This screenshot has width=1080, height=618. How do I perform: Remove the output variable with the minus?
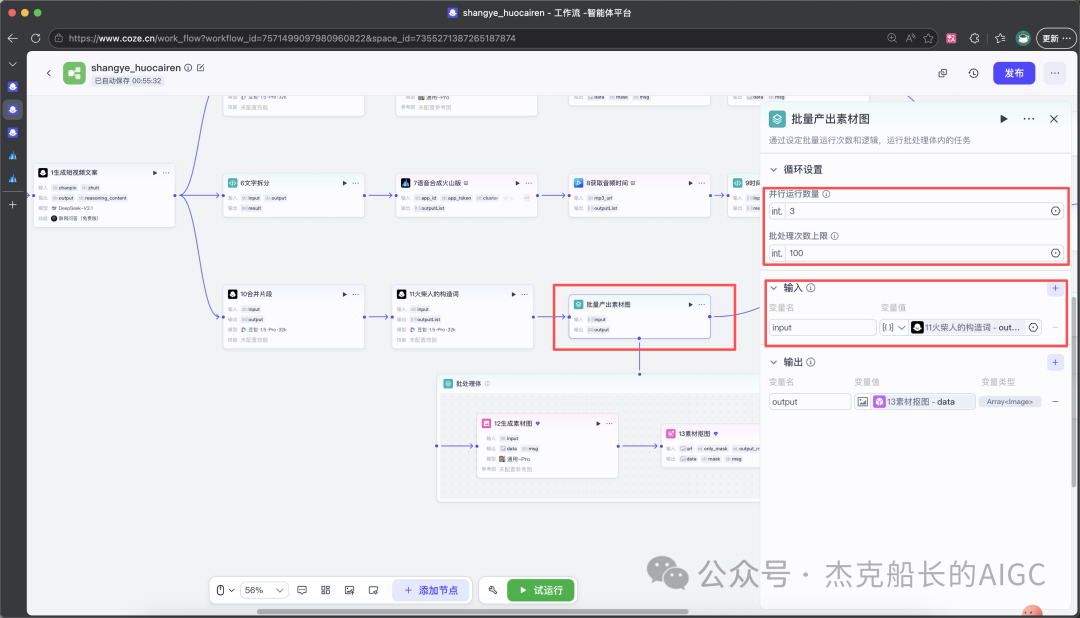point(1055,402)
